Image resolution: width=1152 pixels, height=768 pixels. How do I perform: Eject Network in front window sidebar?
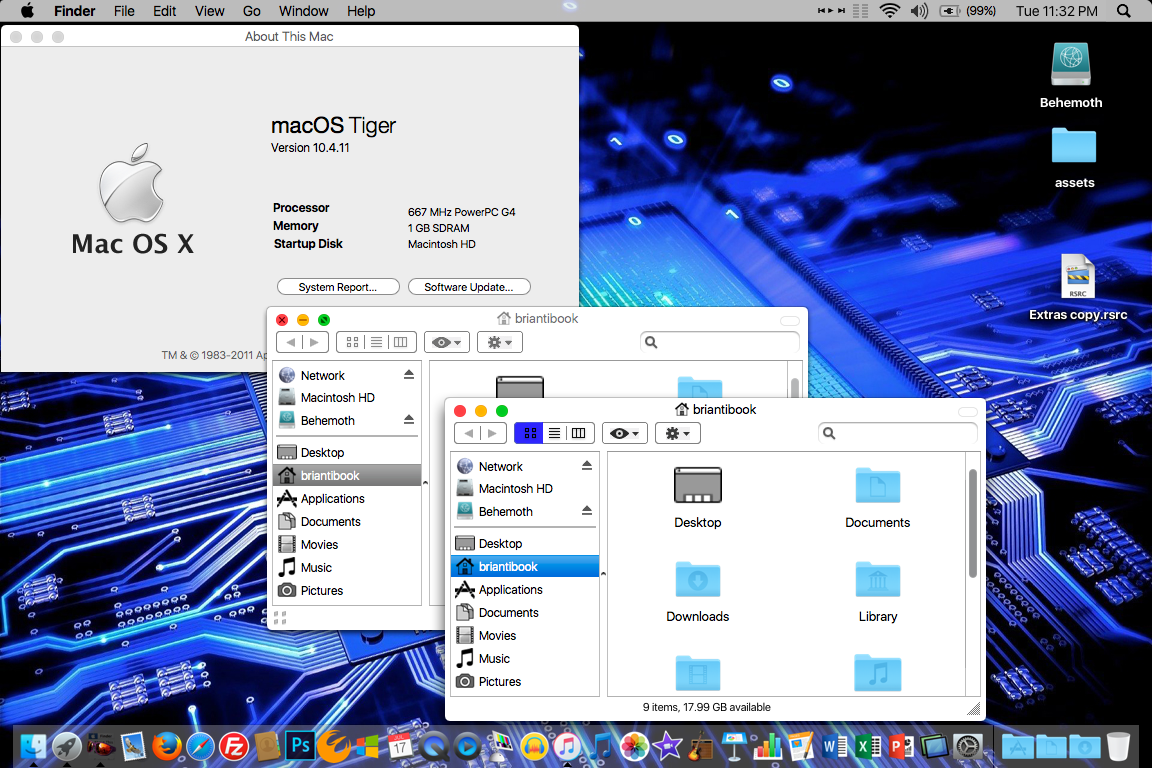coord(587,465)
